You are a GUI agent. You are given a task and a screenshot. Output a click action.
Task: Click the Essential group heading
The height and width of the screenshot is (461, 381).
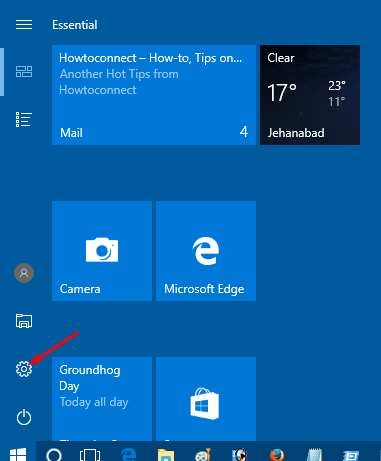coord(75,25)
